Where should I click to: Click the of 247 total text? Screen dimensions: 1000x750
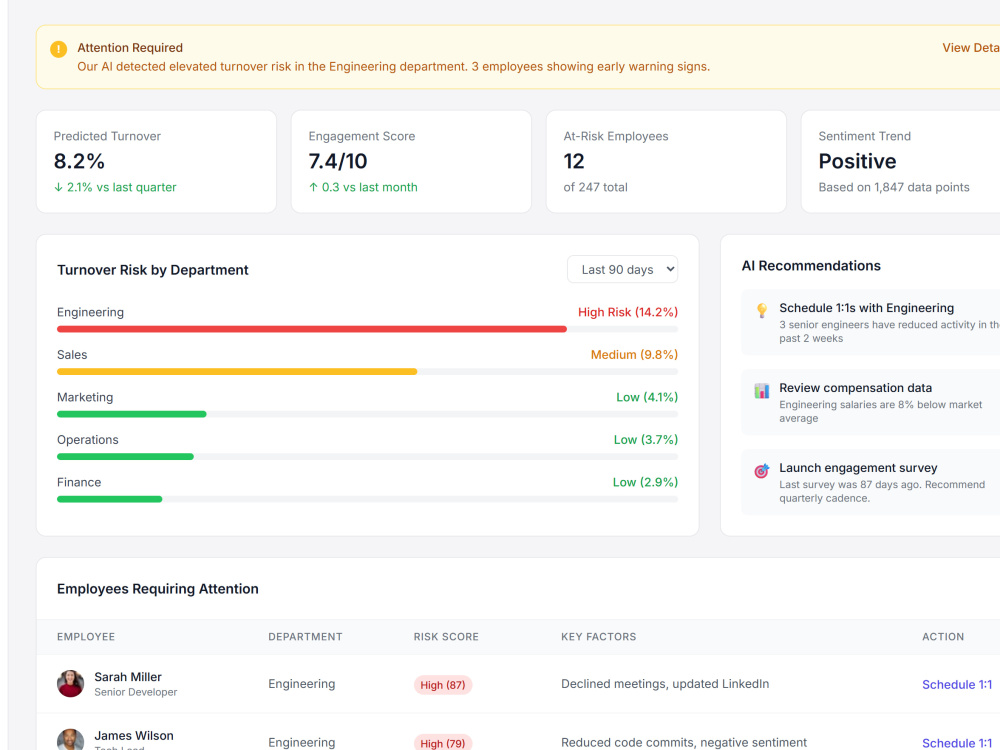595,187
